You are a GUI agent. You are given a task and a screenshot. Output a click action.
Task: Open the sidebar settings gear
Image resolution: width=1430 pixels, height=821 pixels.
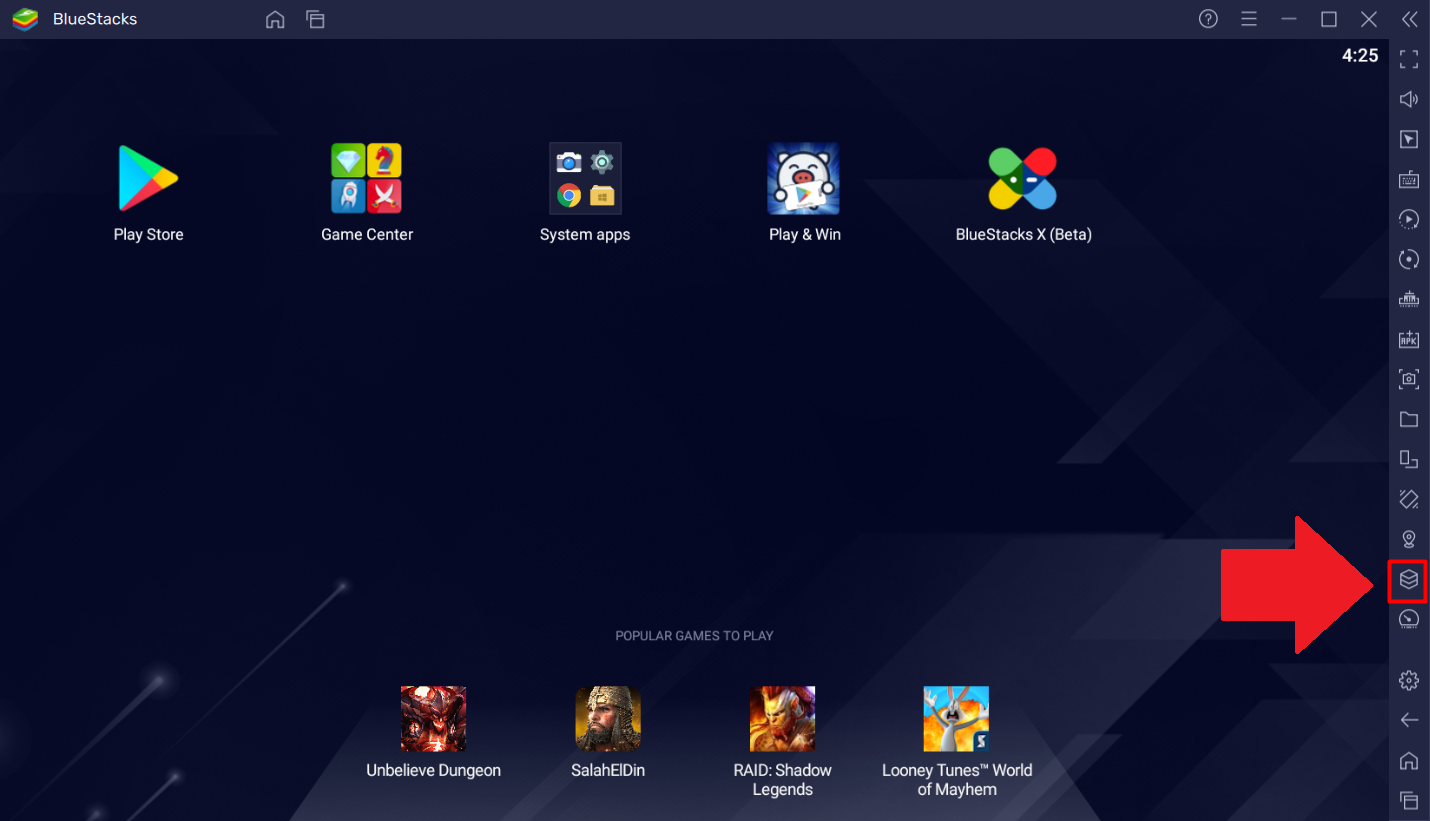1409,680
